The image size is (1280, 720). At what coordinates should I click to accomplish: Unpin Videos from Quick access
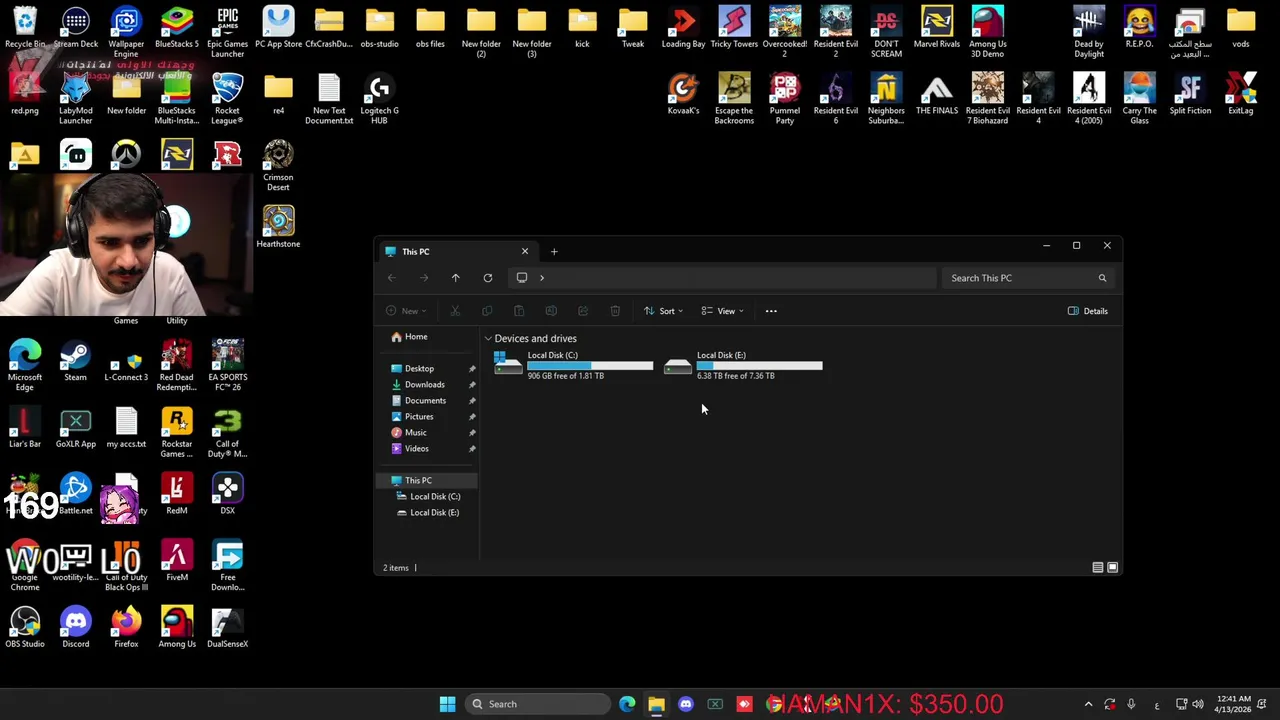click(x=472, y=449)
